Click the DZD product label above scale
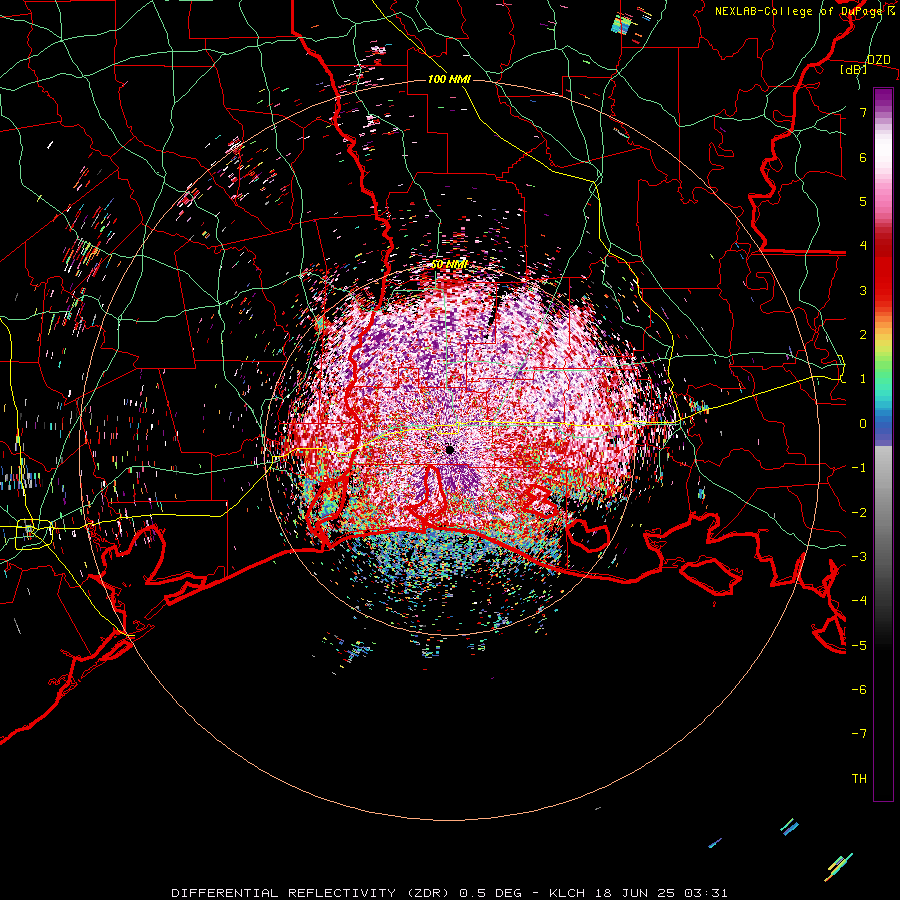 [879, 60]
